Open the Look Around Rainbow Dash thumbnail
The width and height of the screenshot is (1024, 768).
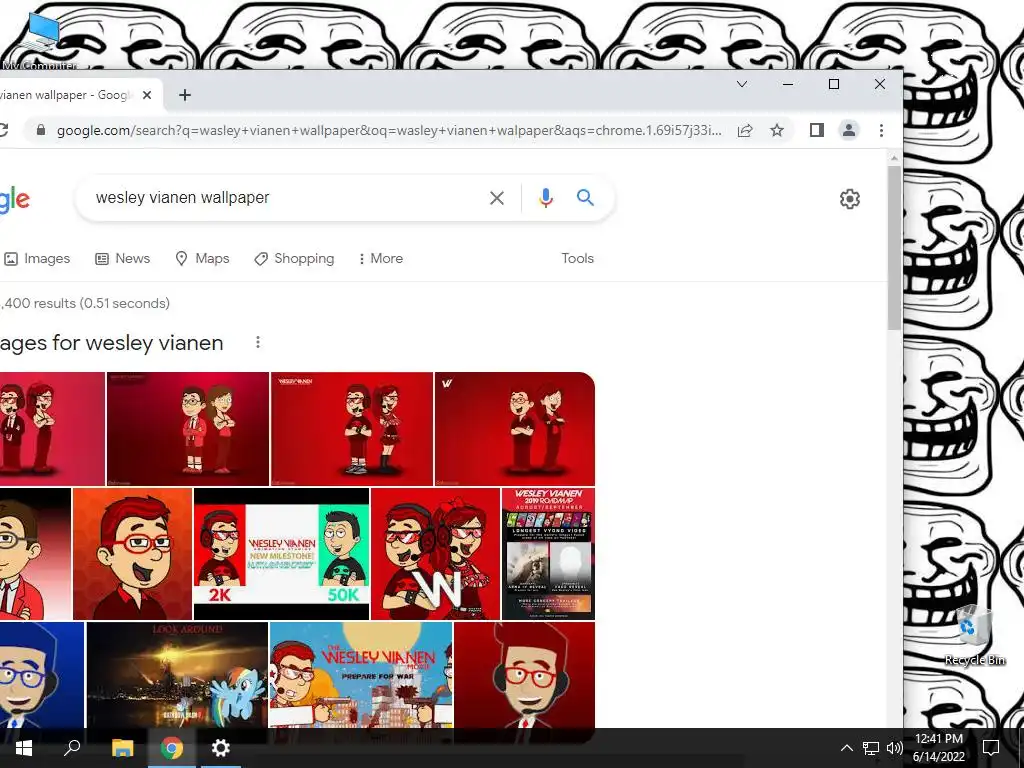tap(177, 675)
